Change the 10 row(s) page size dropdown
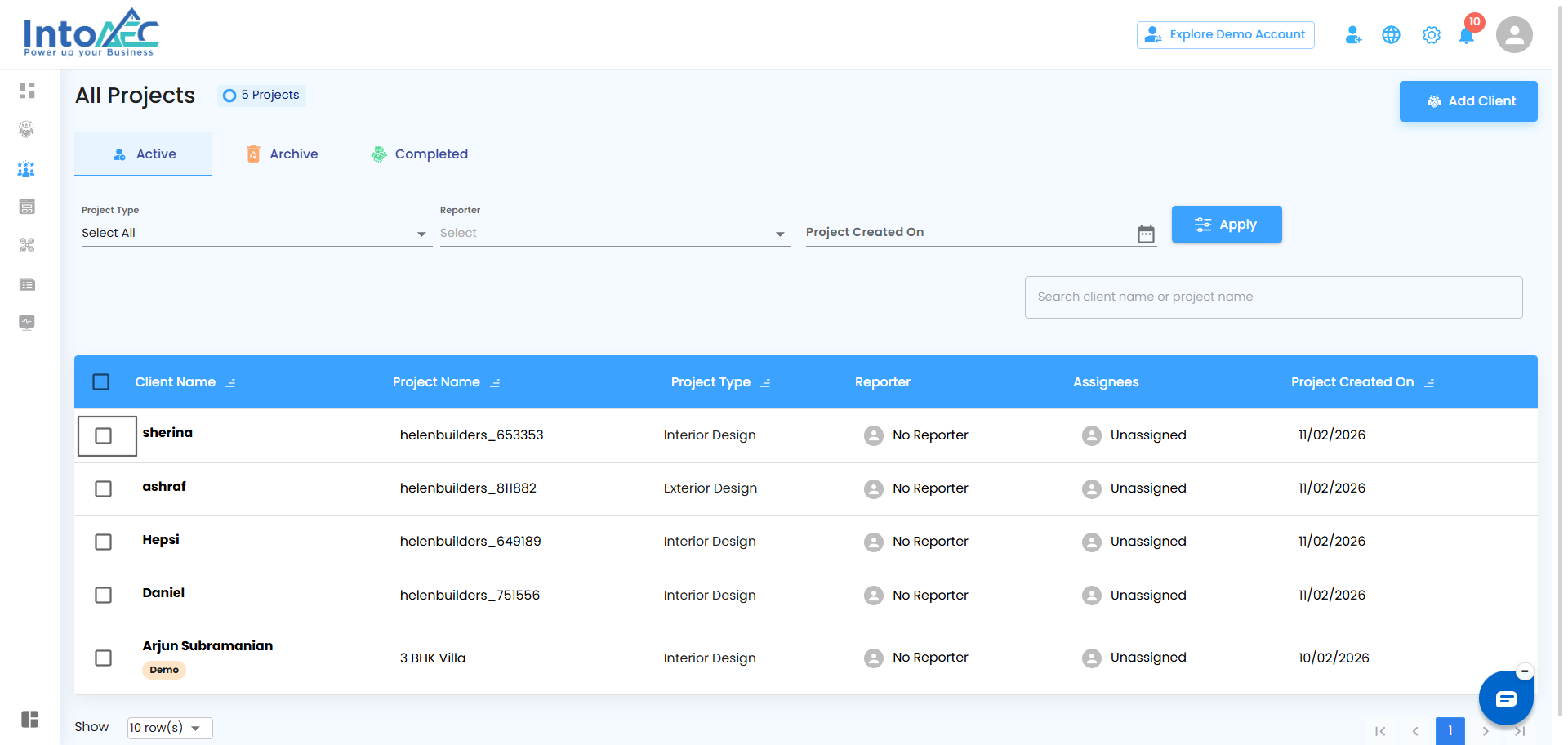Image resolution: width=1568 pixels, height=745 pixels. click(169, 728)
